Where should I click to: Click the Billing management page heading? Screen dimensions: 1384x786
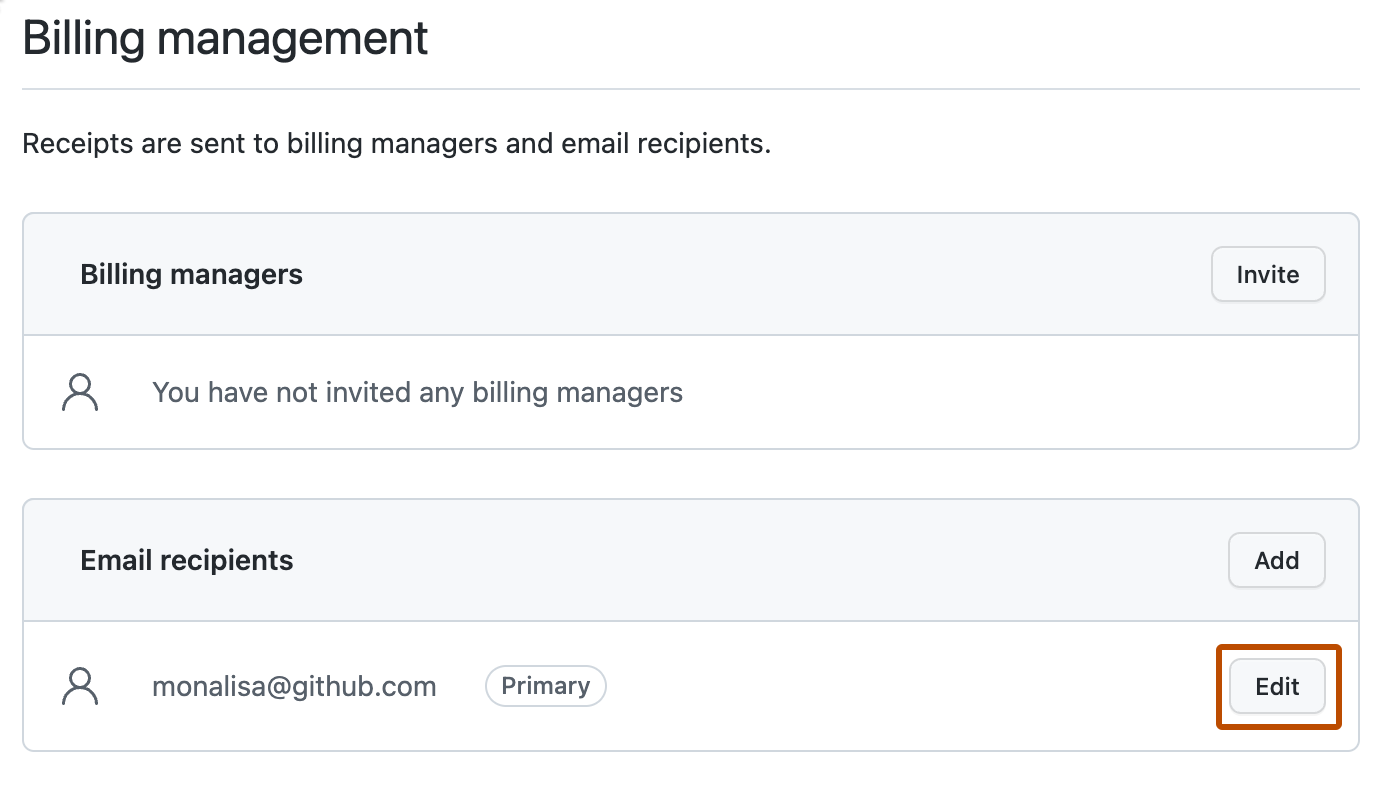225,39
